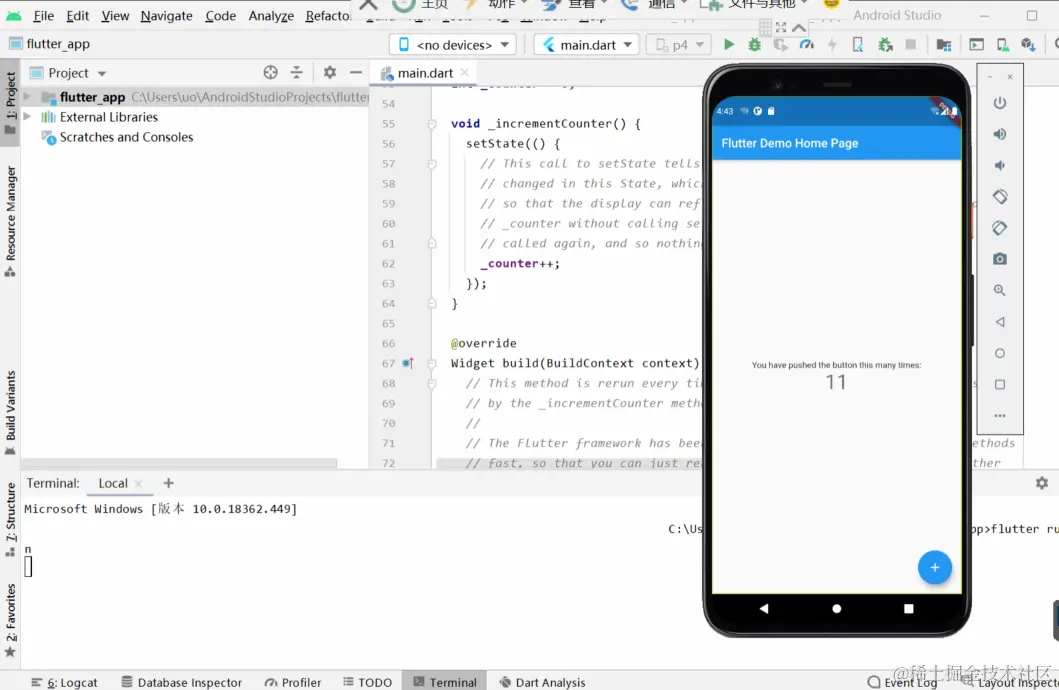Click emulator sidebar Back triangle icon
This screenshot has width=1059, height=690.
click(x=1000, y=322)
